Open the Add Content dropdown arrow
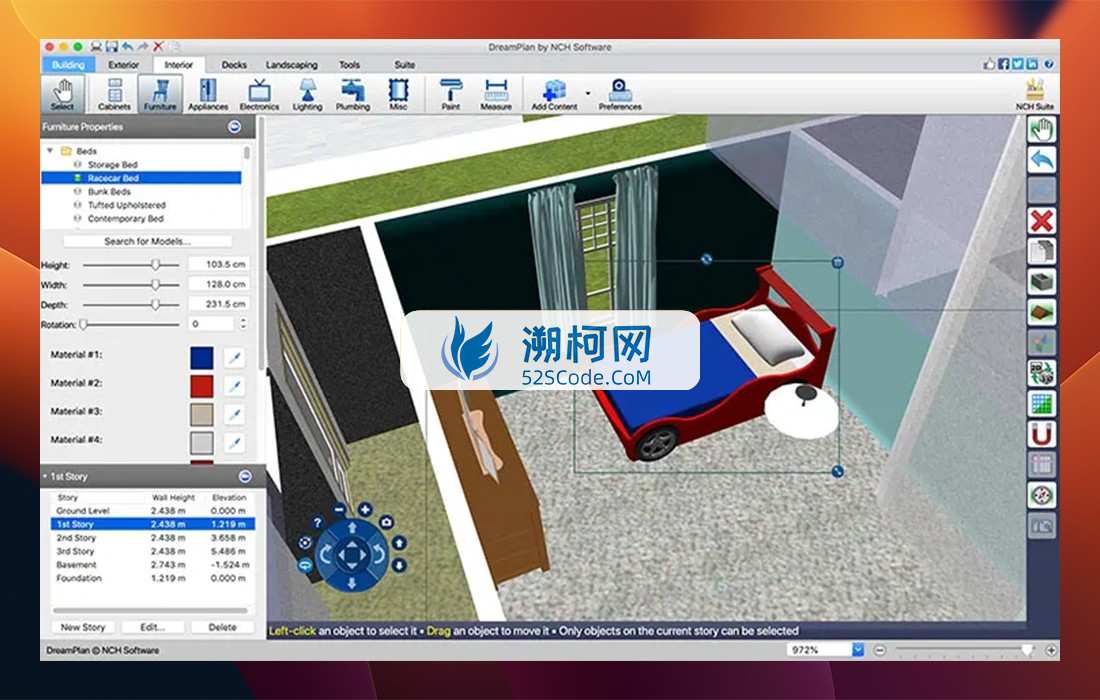Image resolution: width=1100 pixels, height=700 pixels. coord(588,93)
